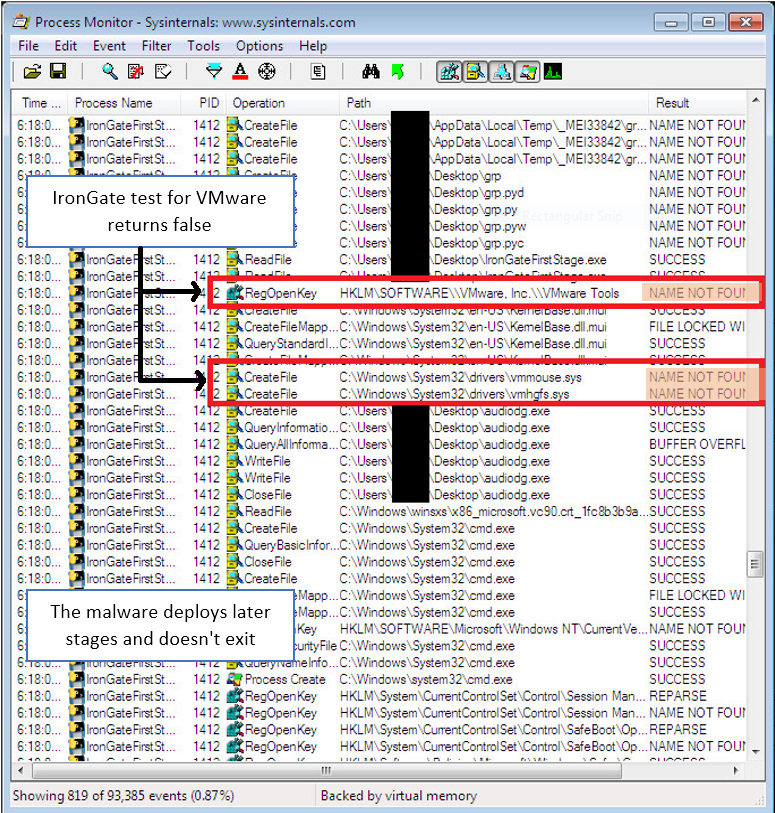The height and width of the screenshot is (813, 775).
Task: Open the Edit menu
Action: pos(66,46)
